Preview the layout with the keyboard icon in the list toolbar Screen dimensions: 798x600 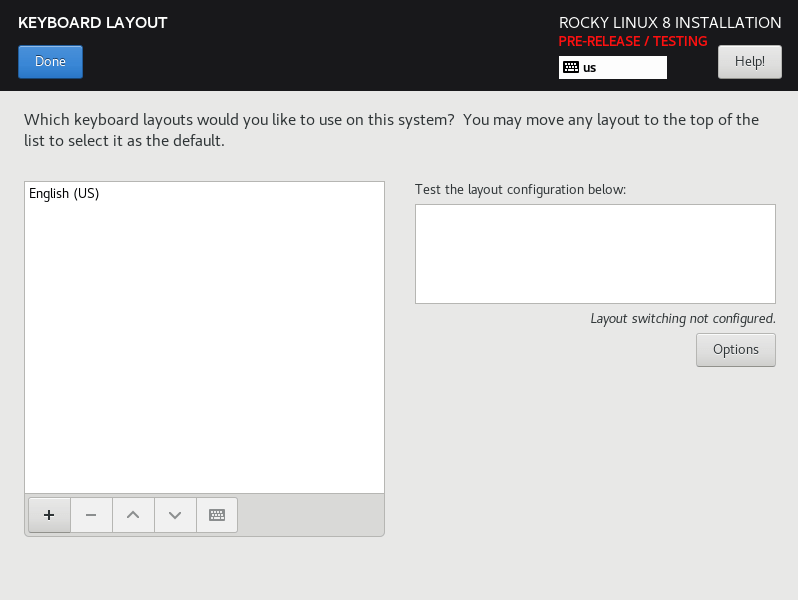[217, 515]
